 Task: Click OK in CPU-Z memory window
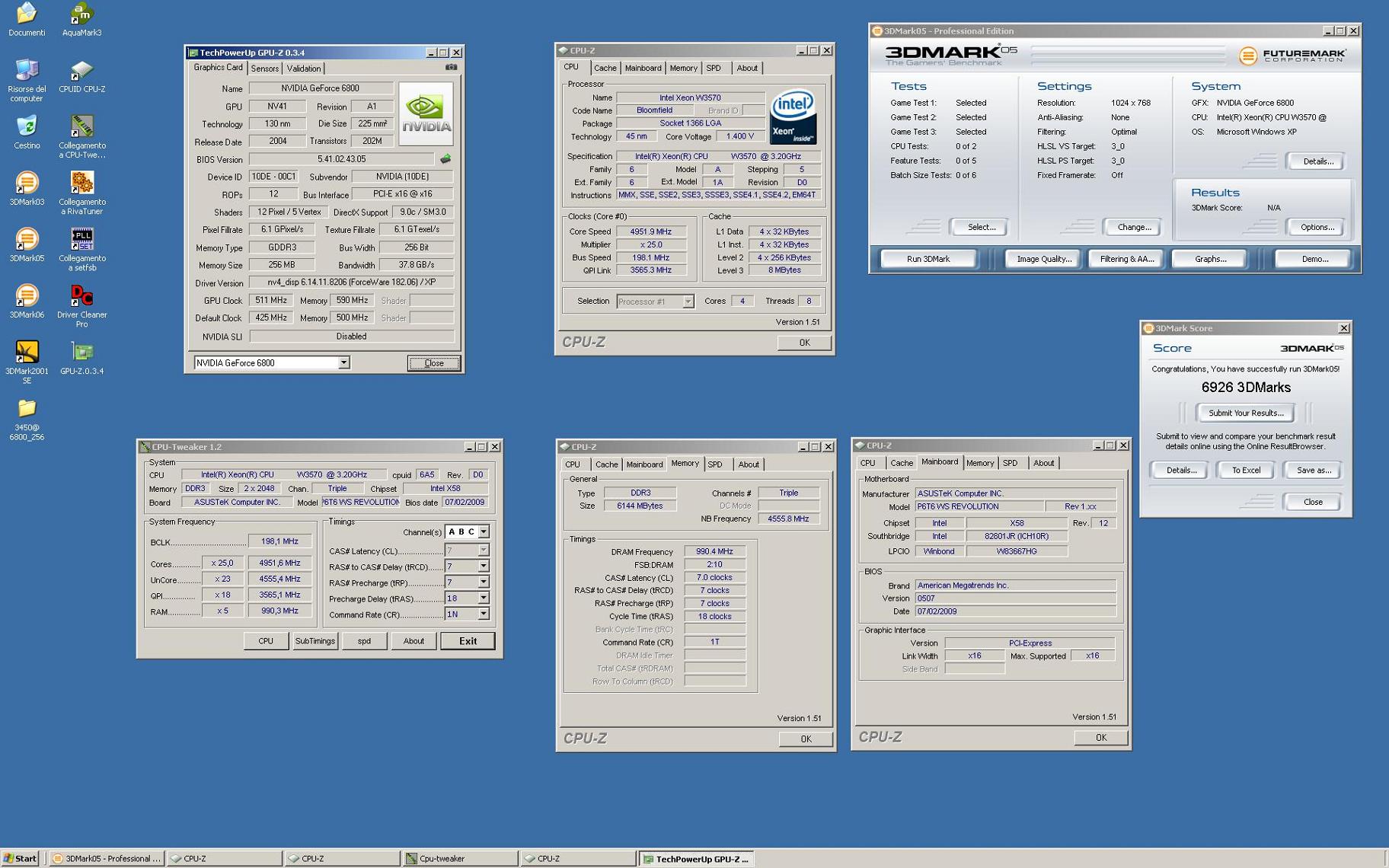pos(805,739)
